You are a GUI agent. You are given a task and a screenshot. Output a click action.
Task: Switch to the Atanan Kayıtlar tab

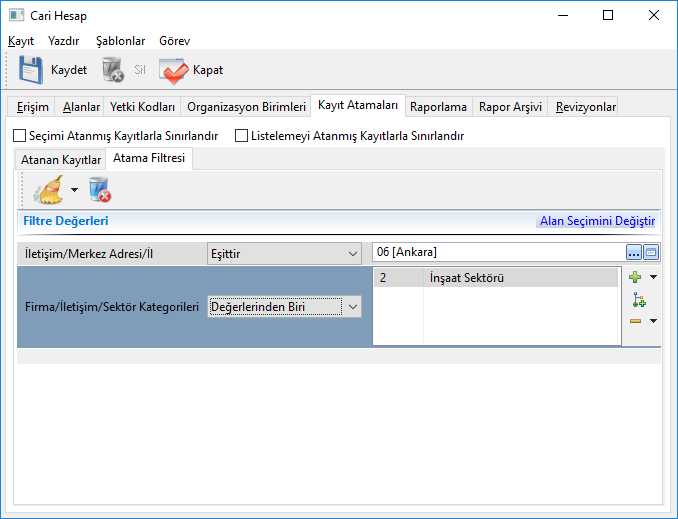tap(61, 160)
